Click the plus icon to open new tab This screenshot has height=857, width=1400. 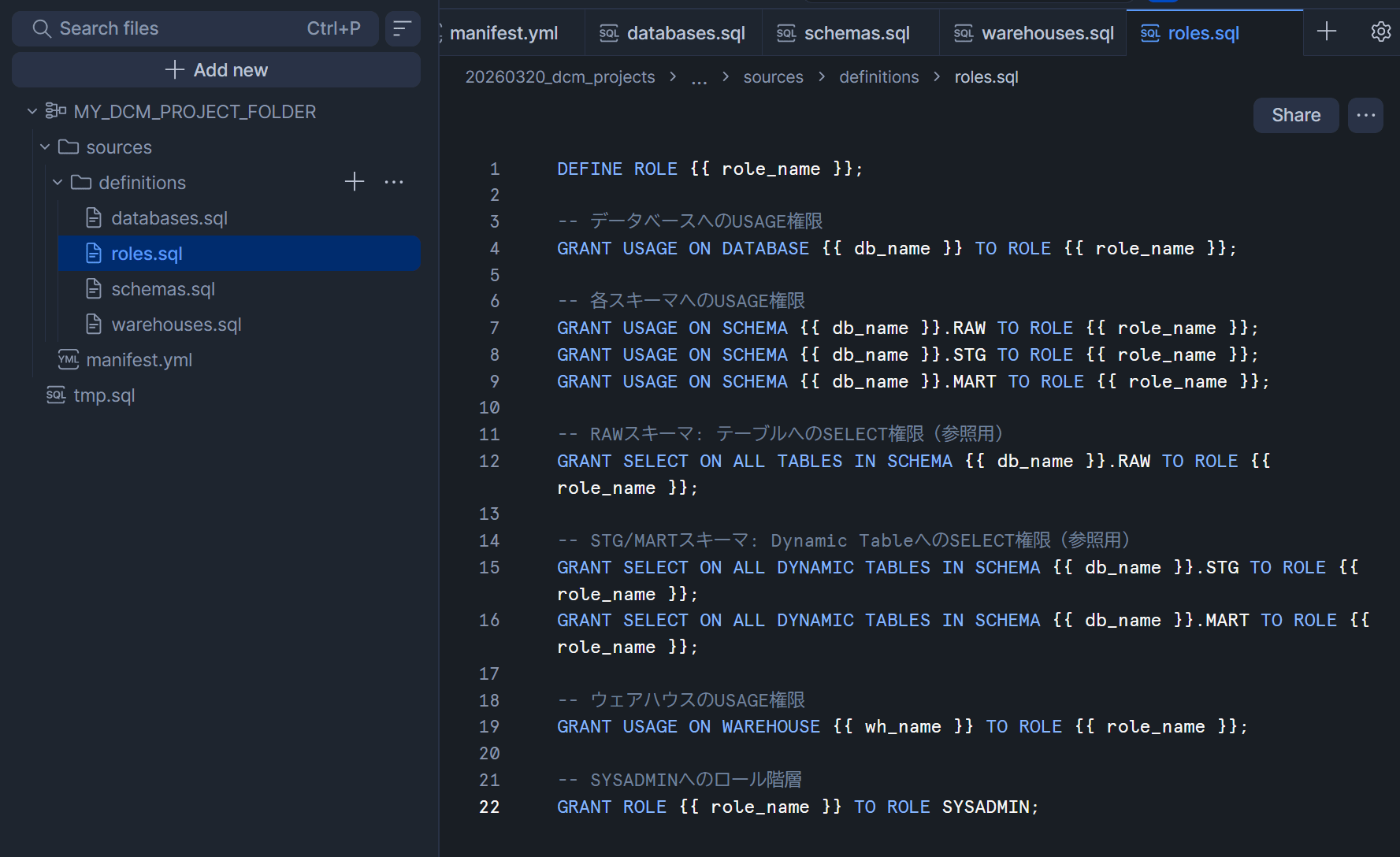pos(1327,32)
